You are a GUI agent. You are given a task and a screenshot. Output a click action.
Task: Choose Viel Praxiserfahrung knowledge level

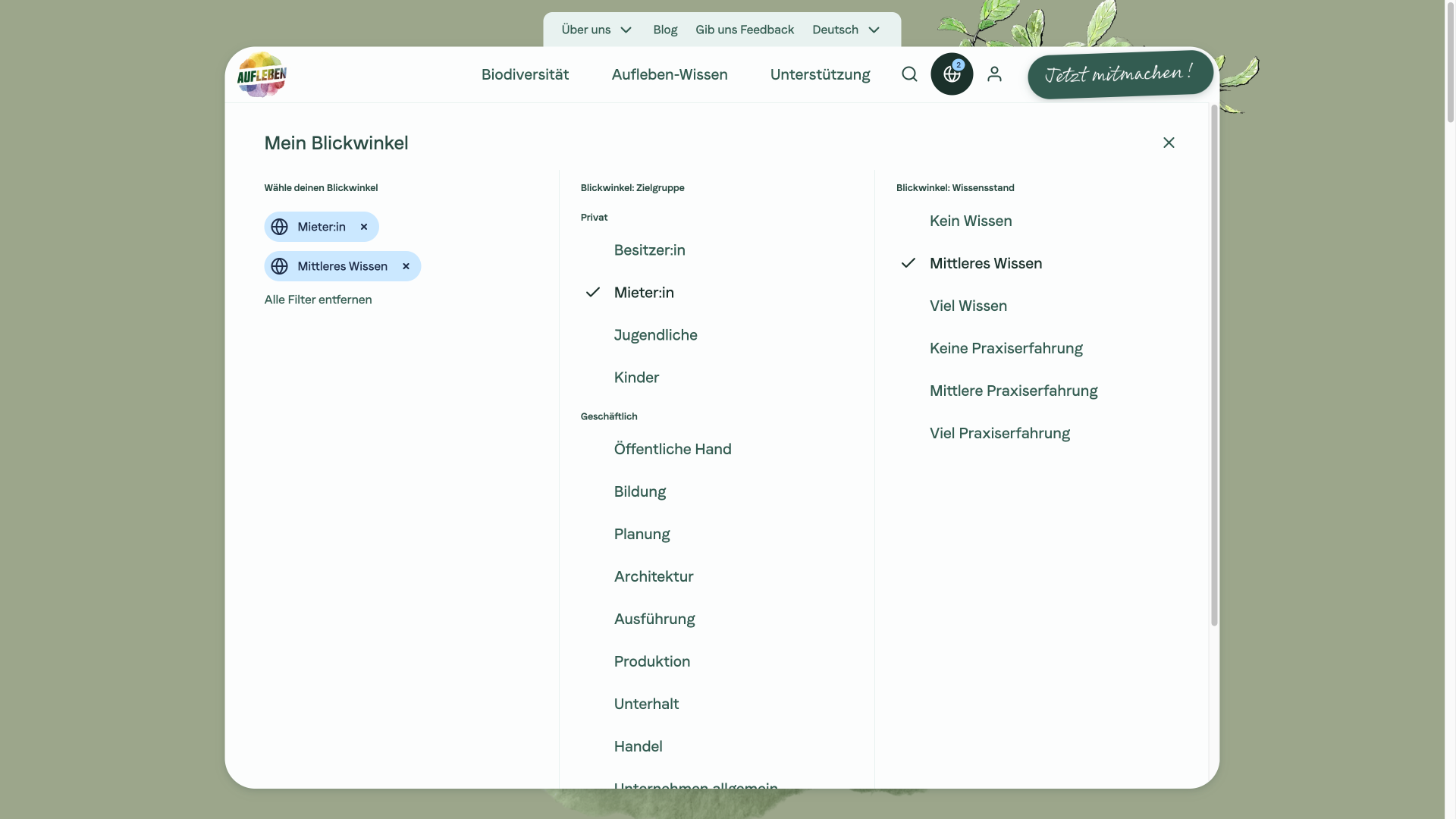[x=999, y=433]
